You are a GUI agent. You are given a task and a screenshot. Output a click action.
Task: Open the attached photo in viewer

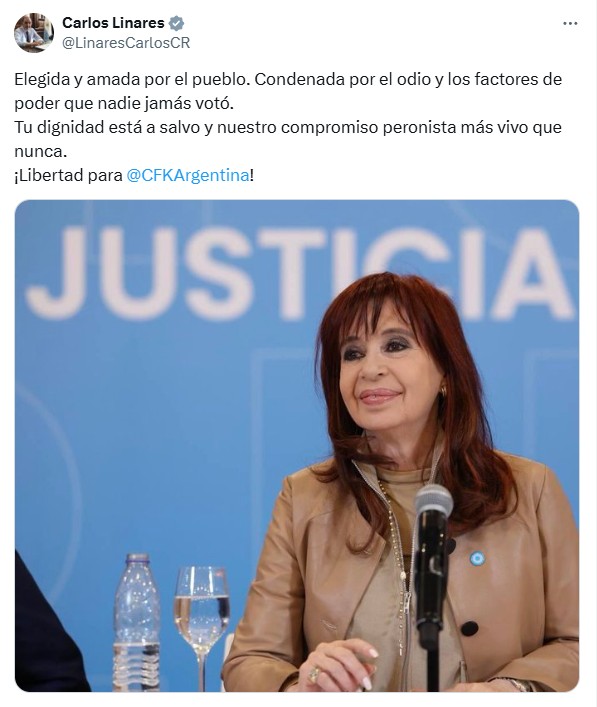297,445
